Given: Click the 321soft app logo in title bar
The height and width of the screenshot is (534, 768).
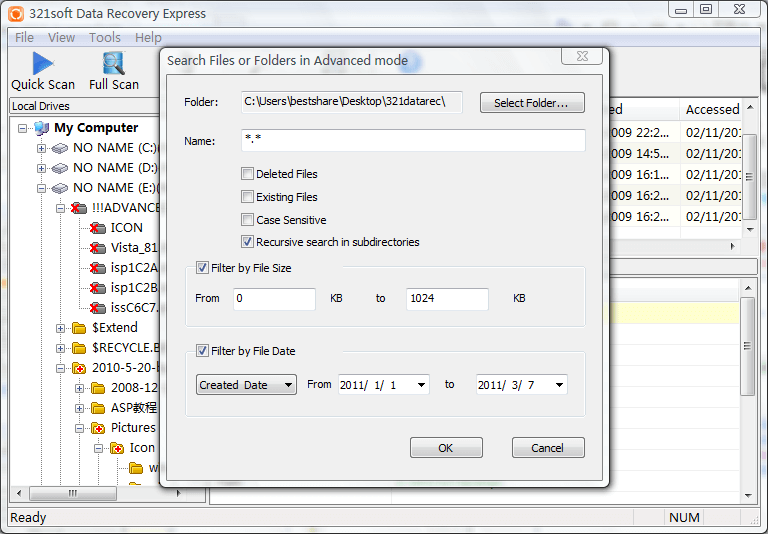Looking at the screenshot, I should tap(16, 14).
